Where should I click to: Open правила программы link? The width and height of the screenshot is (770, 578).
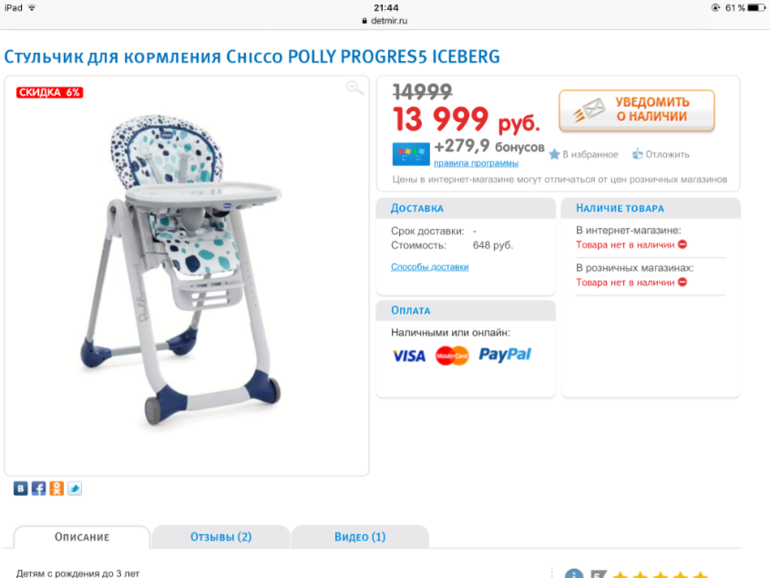pos(476,163)
